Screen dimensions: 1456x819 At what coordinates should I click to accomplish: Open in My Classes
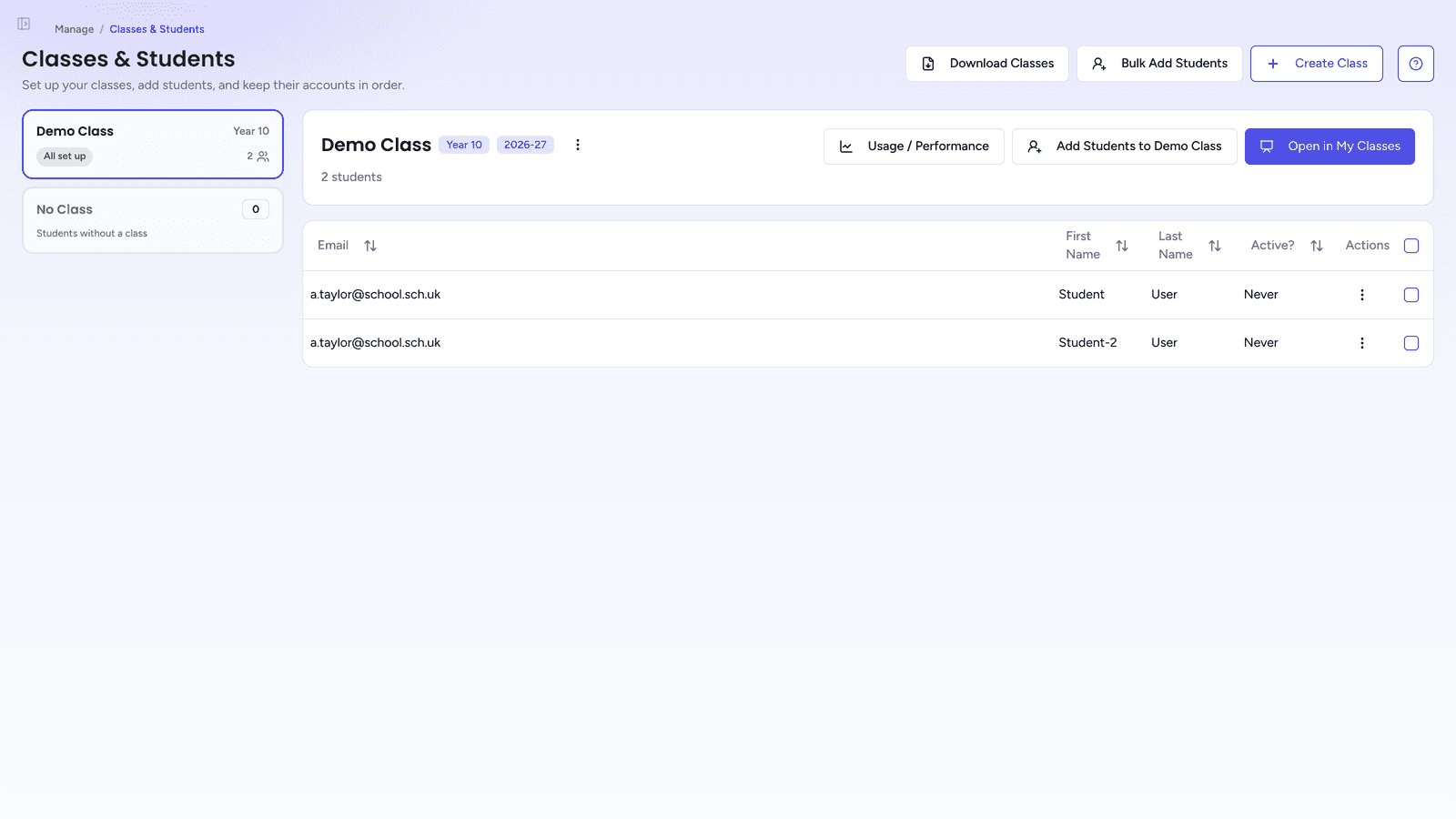1330,147
